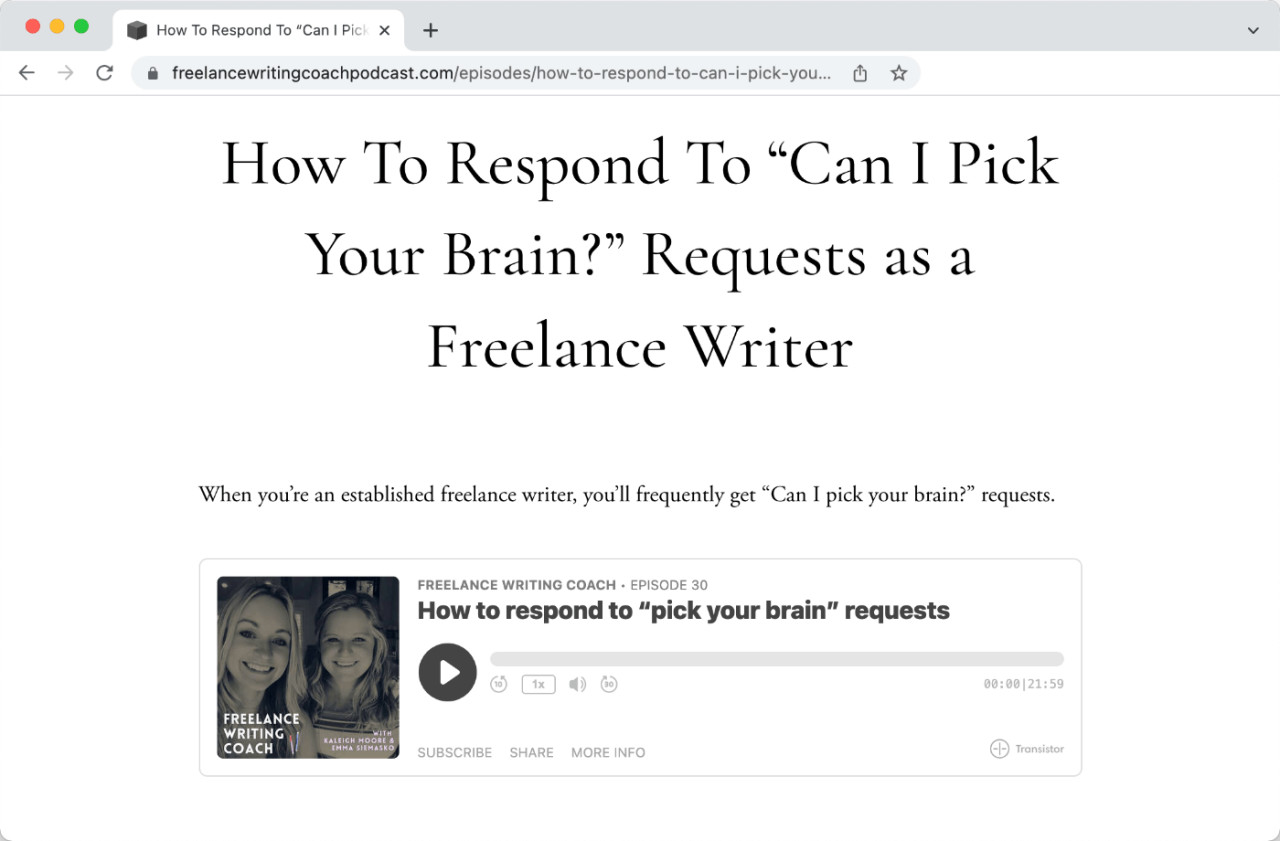Viewport: 1280px width, 841px height.
Task: Open the SUBSCRIBE options
Action: coord(455,752)
